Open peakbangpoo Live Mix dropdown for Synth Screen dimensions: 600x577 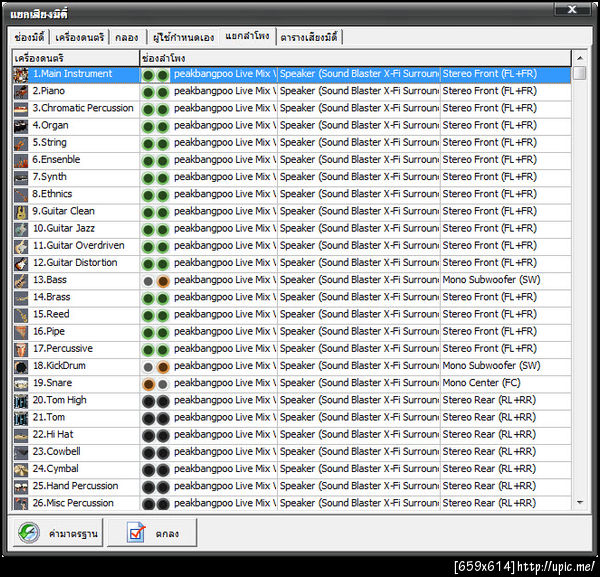point(224,177)
